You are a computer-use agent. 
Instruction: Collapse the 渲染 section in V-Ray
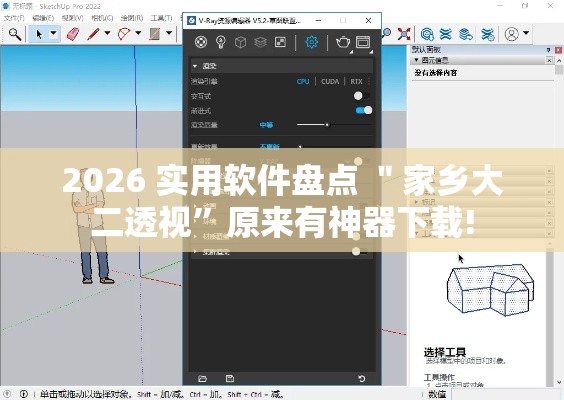[195, 66]
